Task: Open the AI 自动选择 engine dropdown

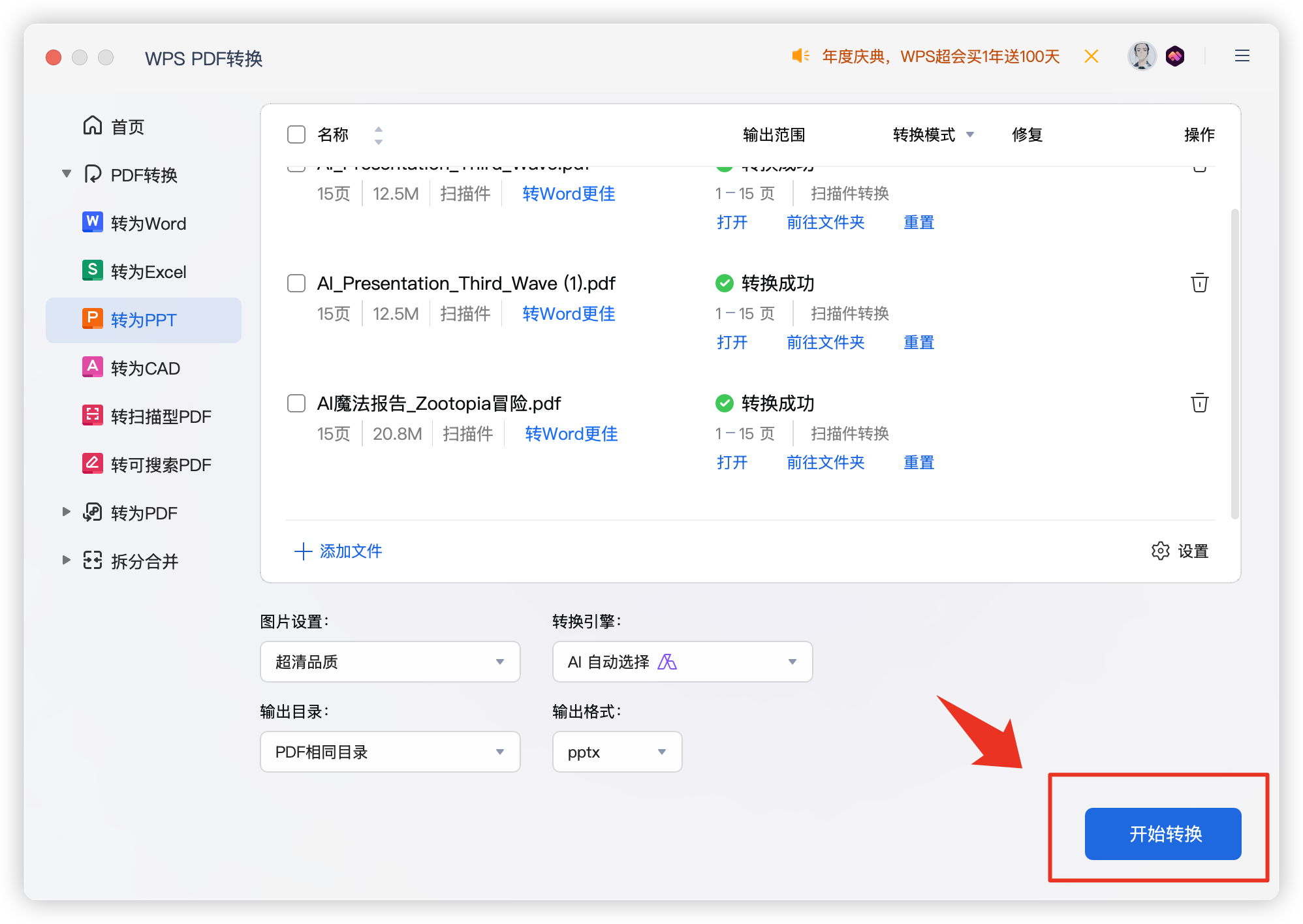Action: 682,661
